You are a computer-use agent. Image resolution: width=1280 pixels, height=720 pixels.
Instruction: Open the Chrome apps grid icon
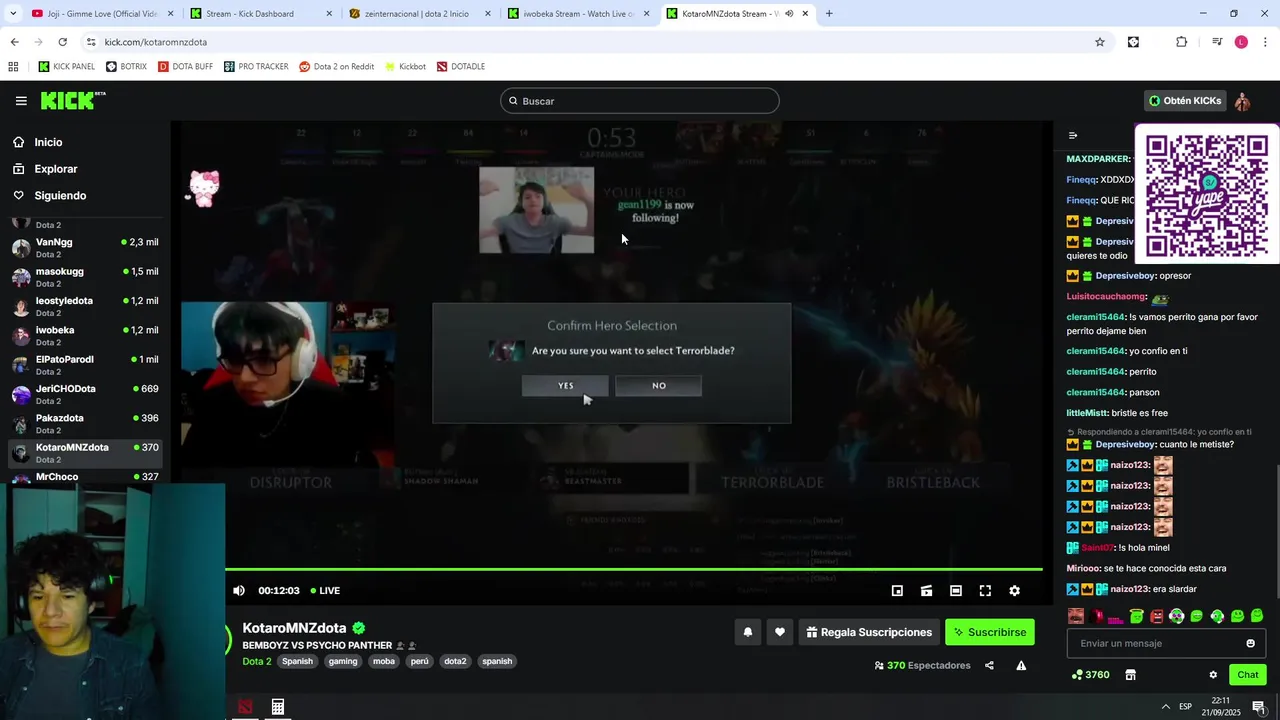pyautogui.click(x=13, y=67)
